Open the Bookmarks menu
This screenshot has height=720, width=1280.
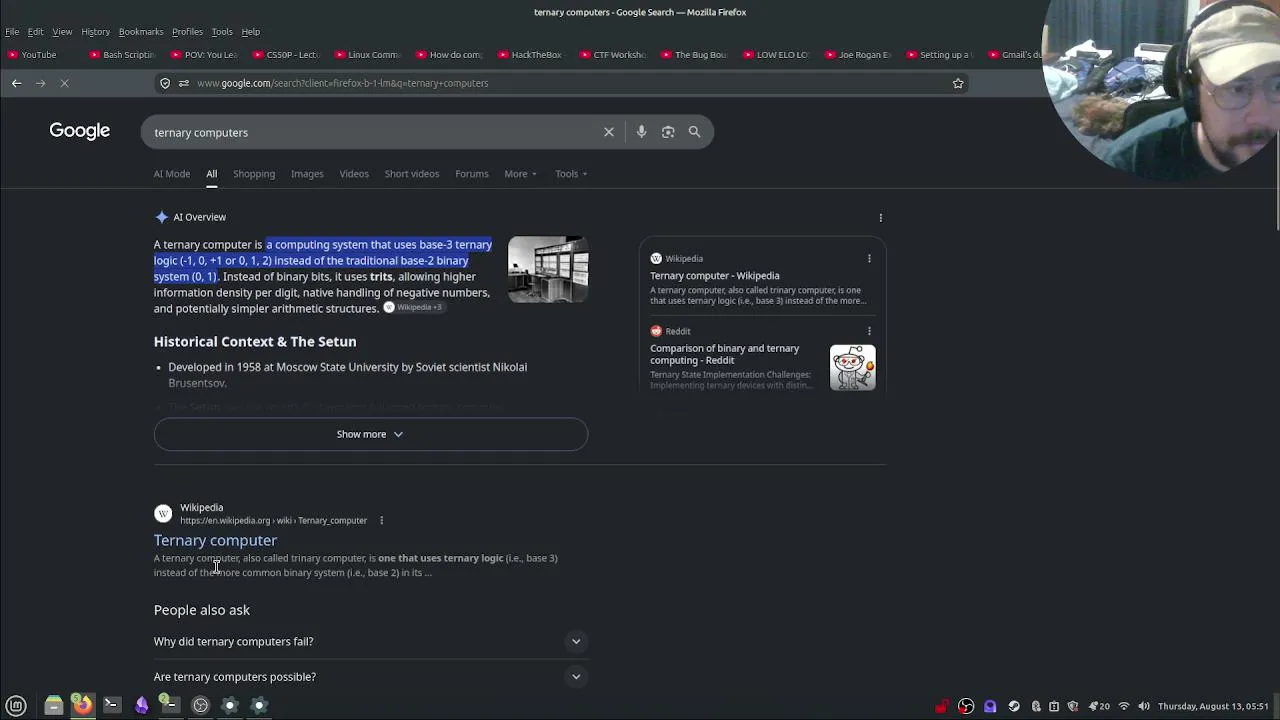[x=141, y=32]
